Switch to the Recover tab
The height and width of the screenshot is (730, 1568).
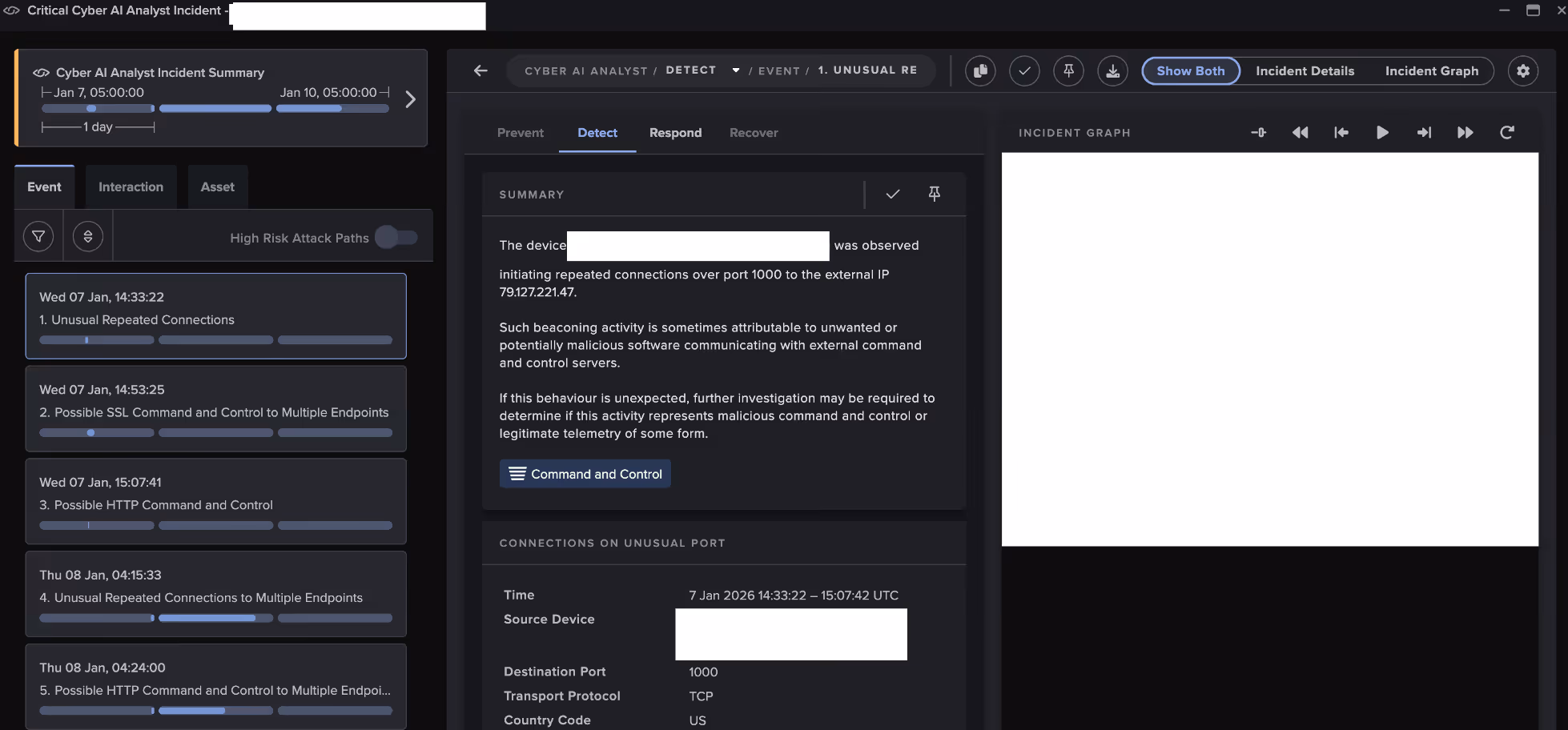[754, 133]
